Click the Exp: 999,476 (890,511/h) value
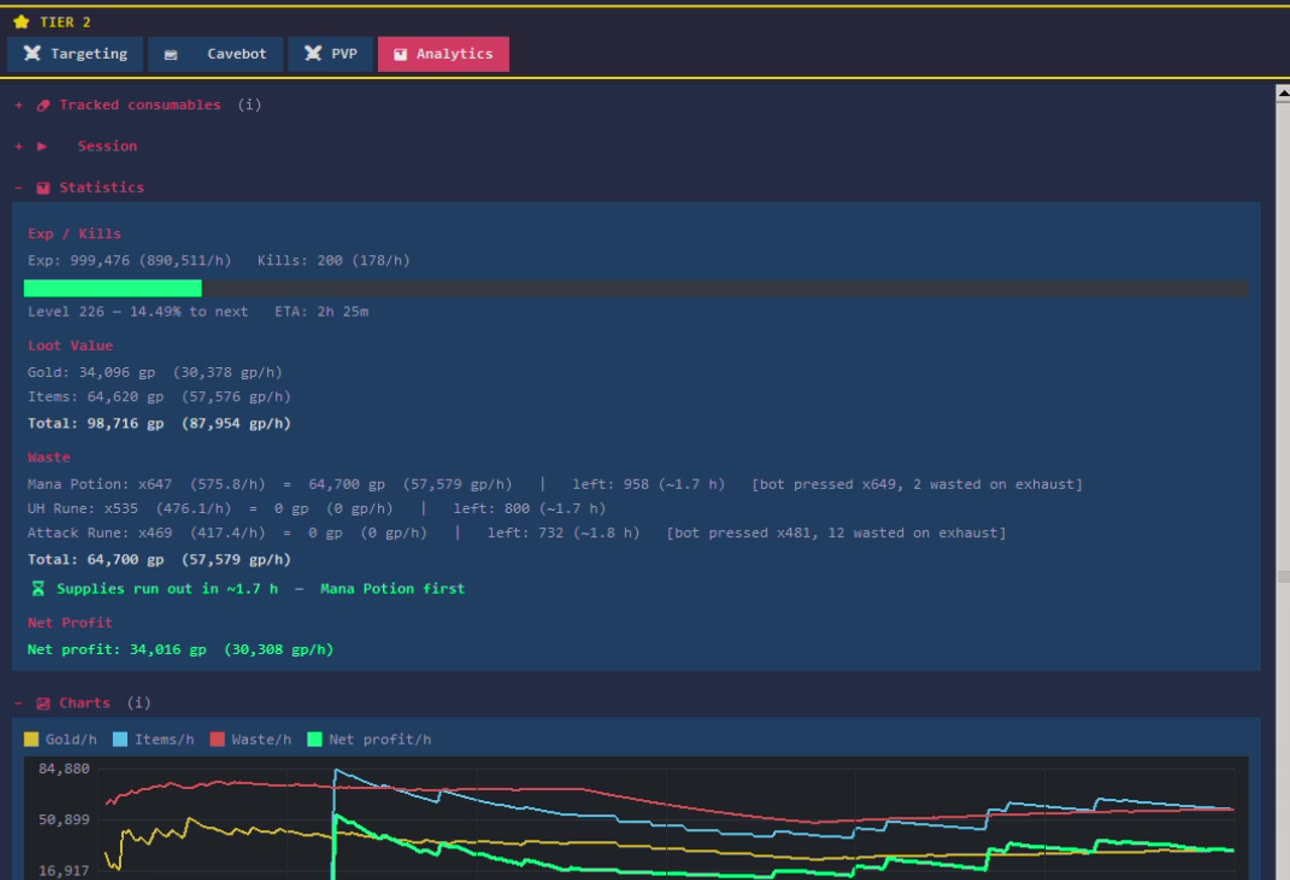1290x880 pixels. tap(129, 260)
